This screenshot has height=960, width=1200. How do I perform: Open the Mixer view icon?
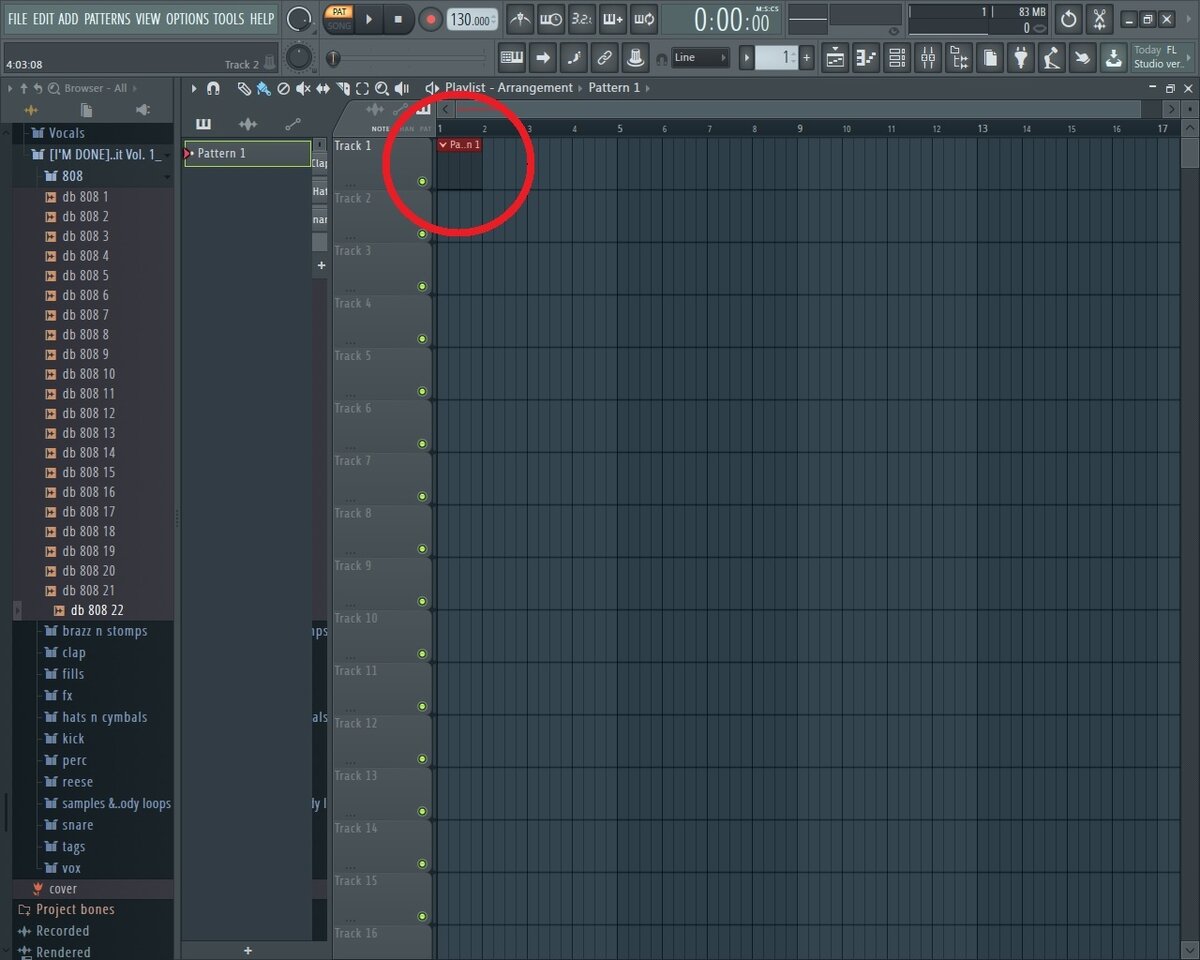pyautogui.click(x=928, y=58)
